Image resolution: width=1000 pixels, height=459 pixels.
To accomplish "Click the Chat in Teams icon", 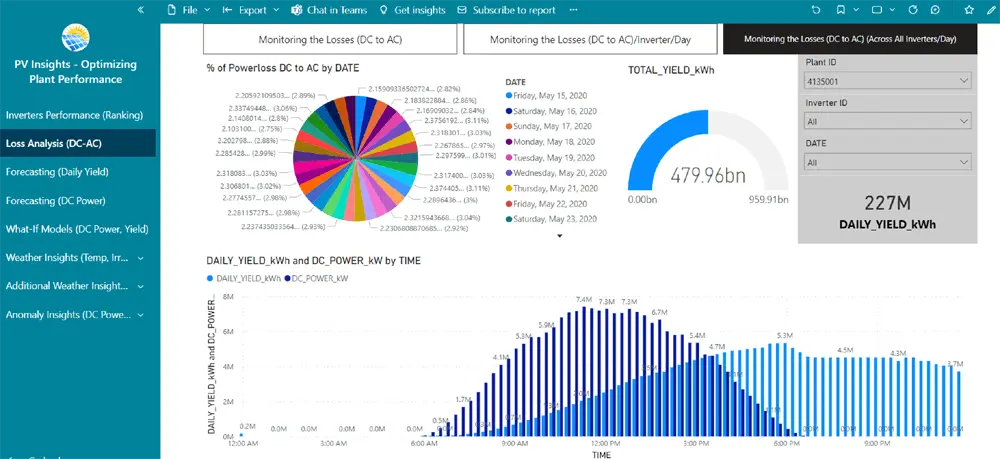I will pyautogui.click(x=297, y=10).
